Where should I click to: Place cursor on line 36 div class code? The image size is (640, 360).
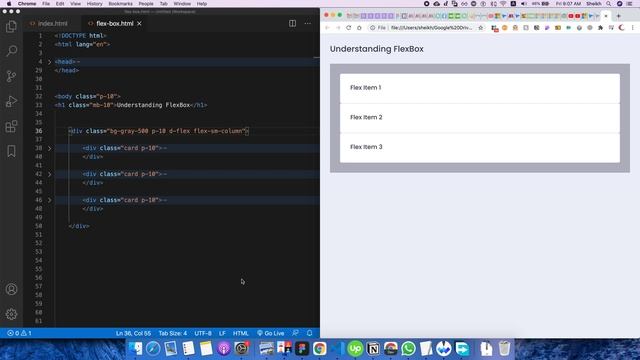click(158, 131)
